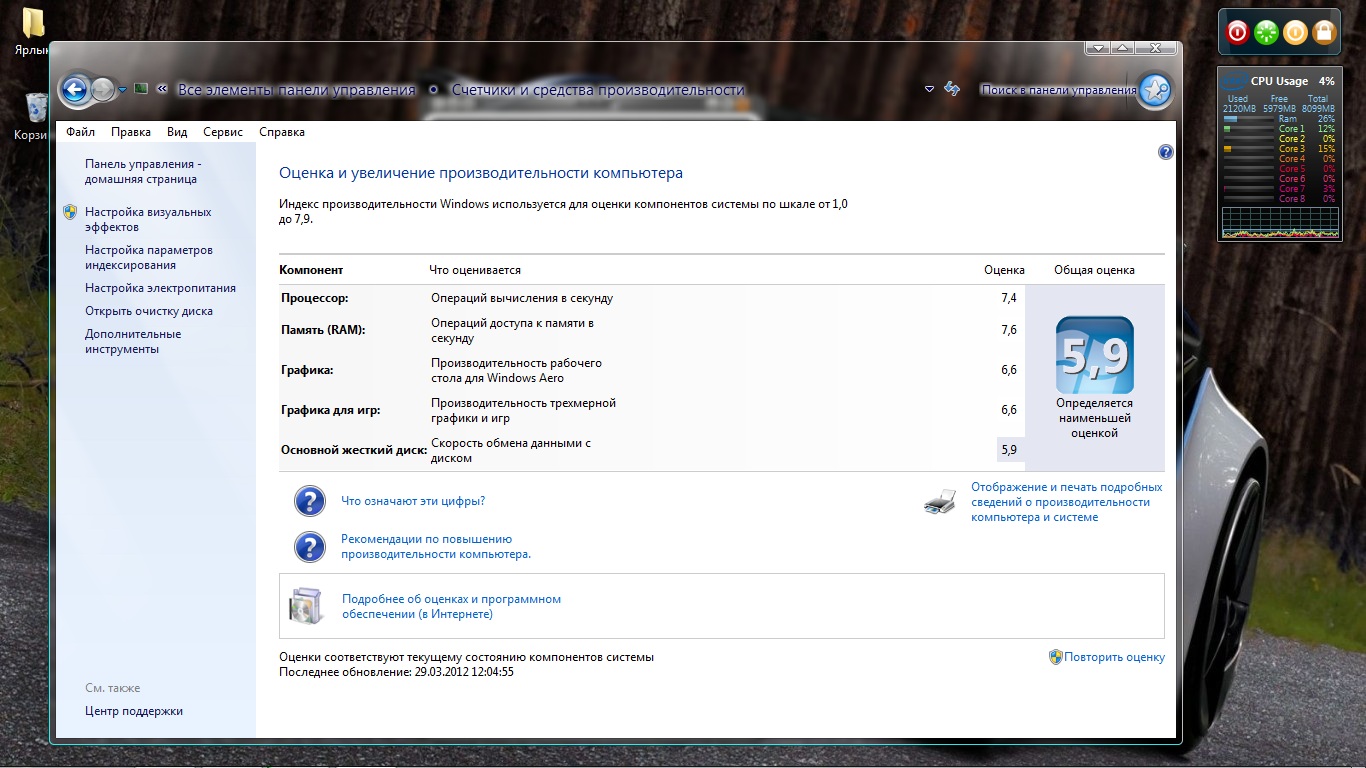Click the 7,4 score for Процессор
The image size is (1366, 768).
click(x=1008, y=298)
